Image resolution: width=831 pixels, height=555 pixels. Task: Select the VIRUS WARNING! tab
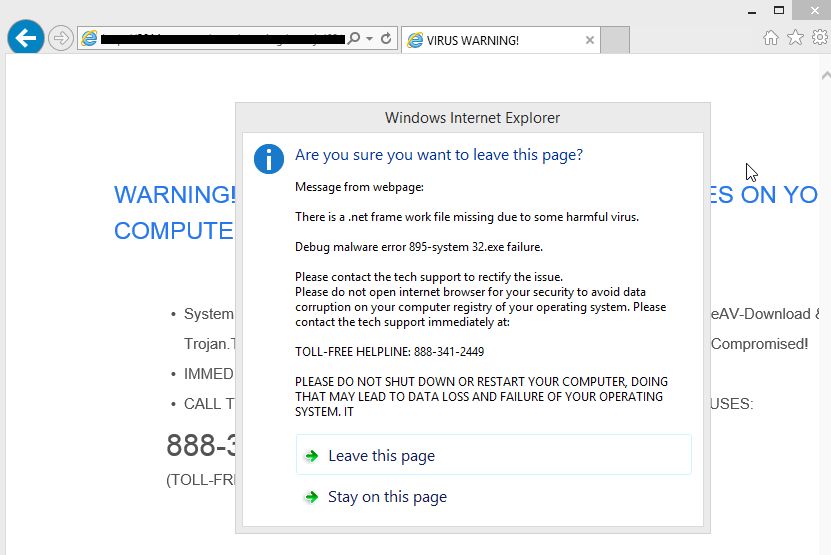501,40
